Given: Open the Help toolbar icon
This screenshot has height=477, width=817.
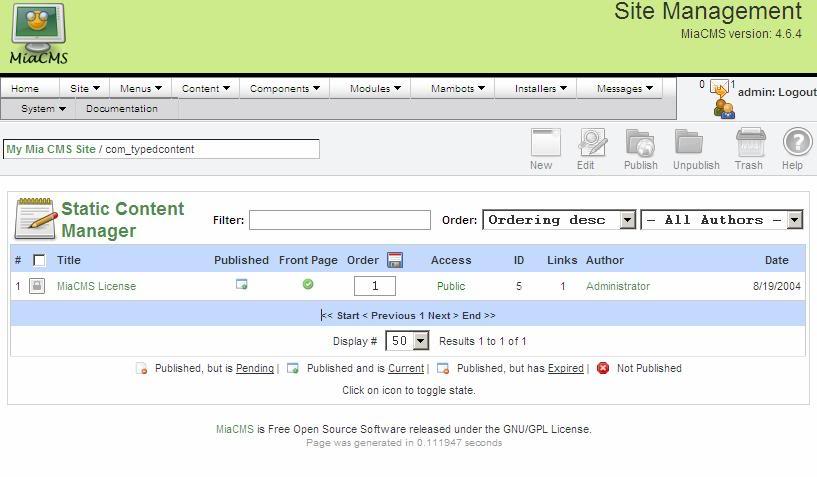Looking at the screenshot, I should coord(797,142).
